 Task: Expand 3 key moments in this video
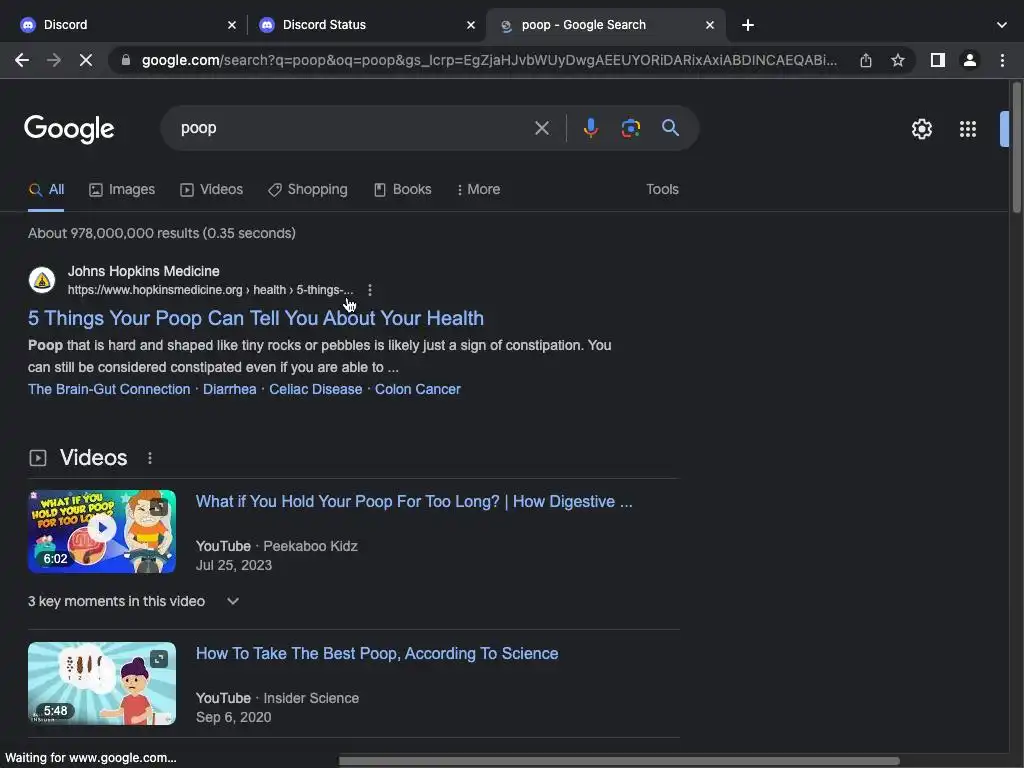[x=133, y=601]
